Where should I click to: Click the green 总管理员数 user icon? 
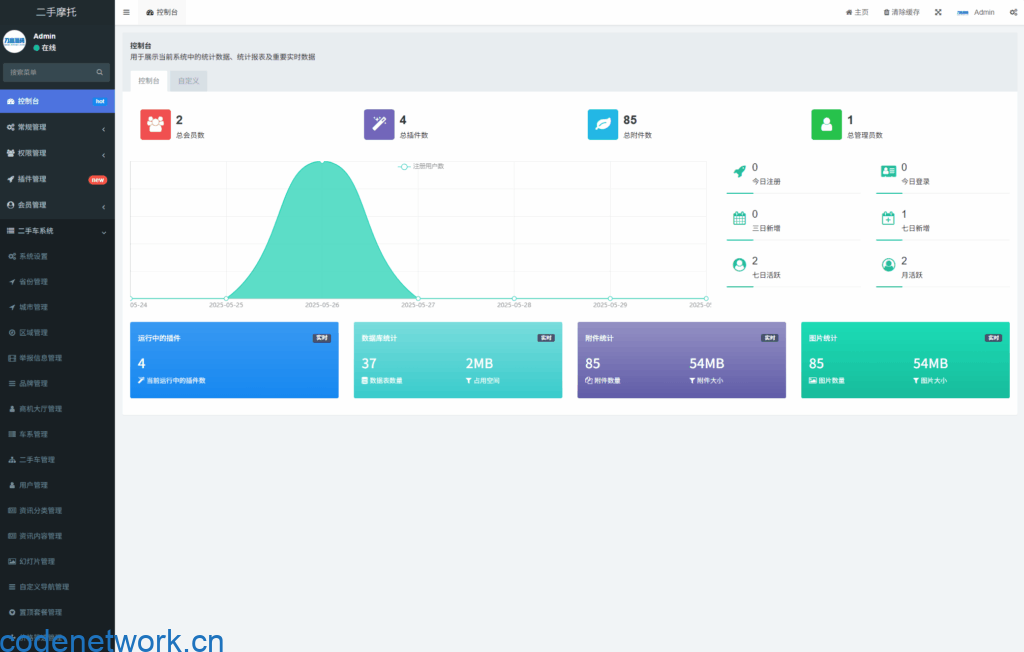click(x=826, y=125)
